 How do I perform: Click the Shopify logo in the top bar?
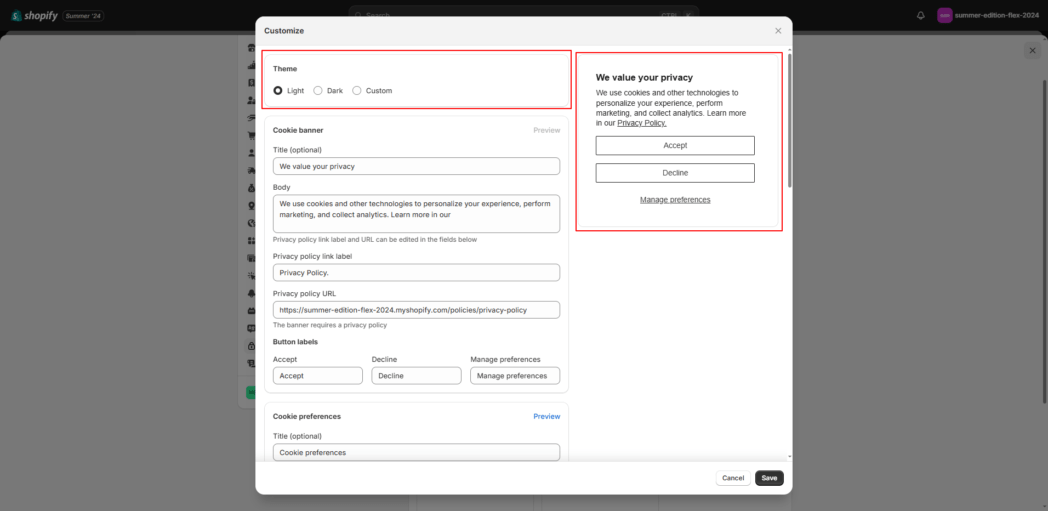[34, 15]
